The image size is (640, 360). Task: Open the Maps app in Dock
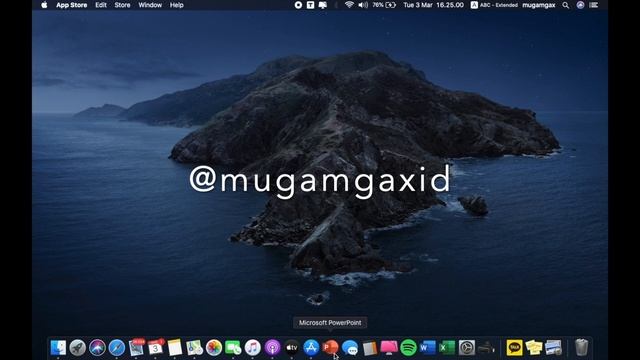(x=195, y=348)
